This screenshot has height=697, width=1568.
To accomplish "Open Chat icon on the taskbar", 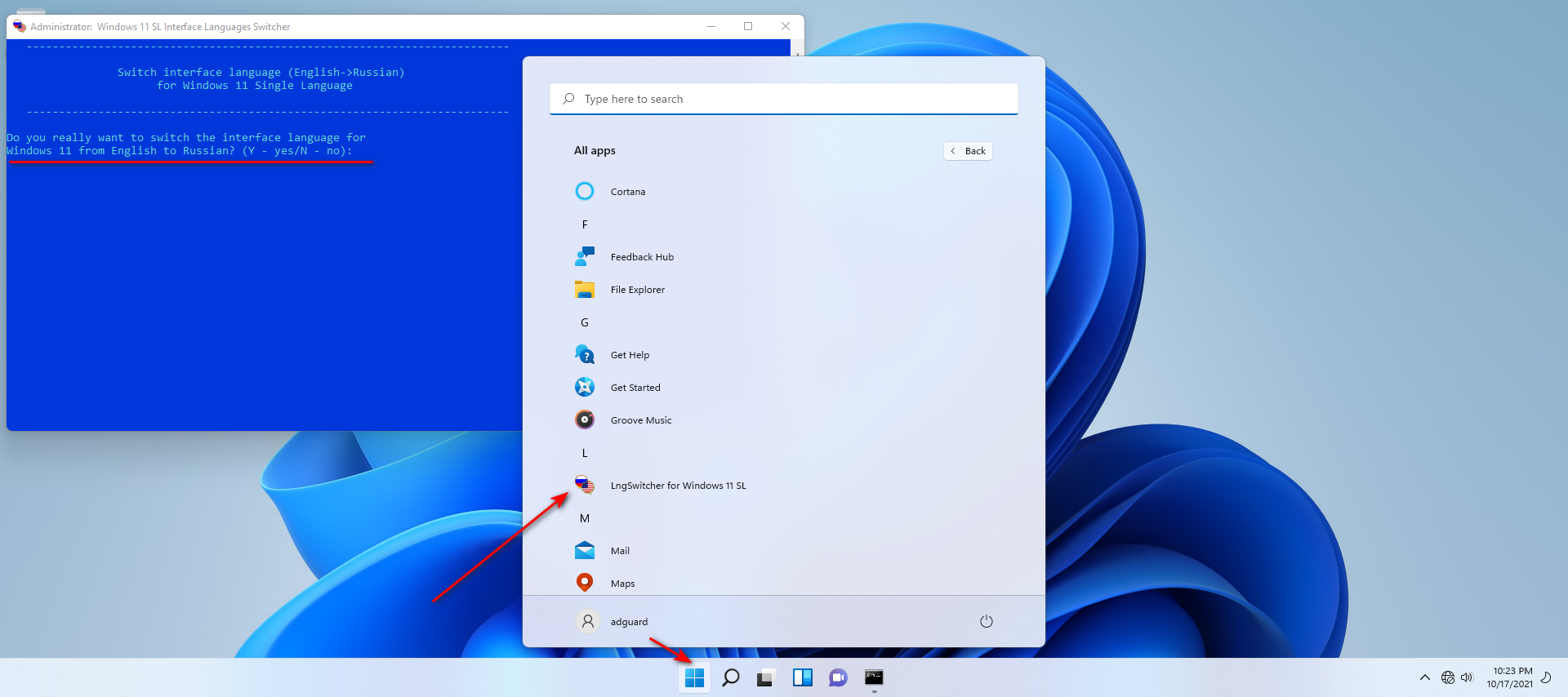I will (838, 677).
